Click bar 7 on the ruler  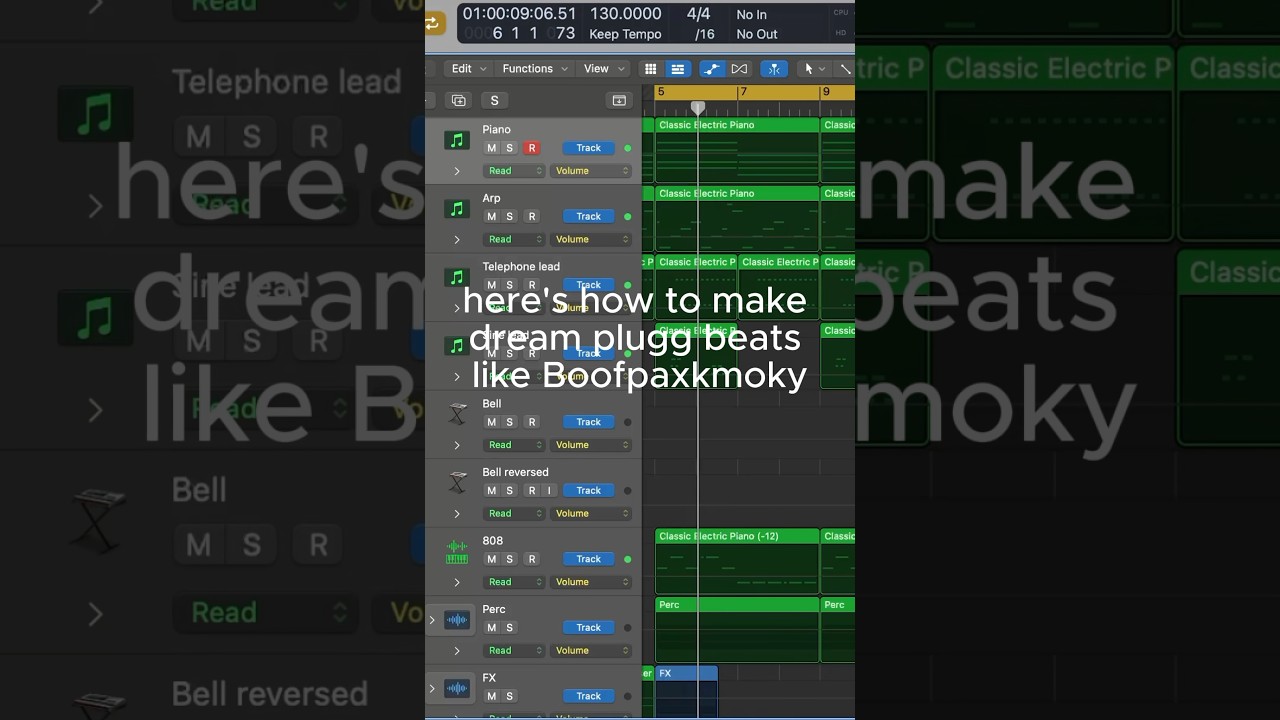[x=742, y=92]
